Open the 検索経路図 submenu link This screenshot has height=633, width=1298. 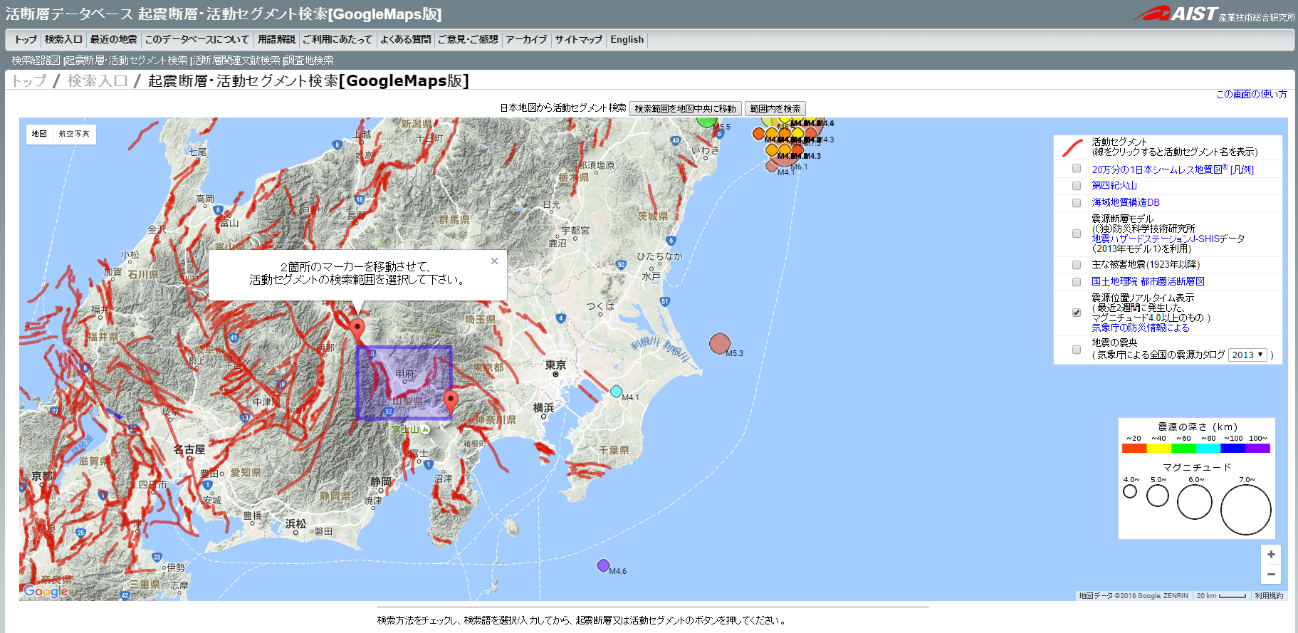pyautogui.click(x=36, y=61)
